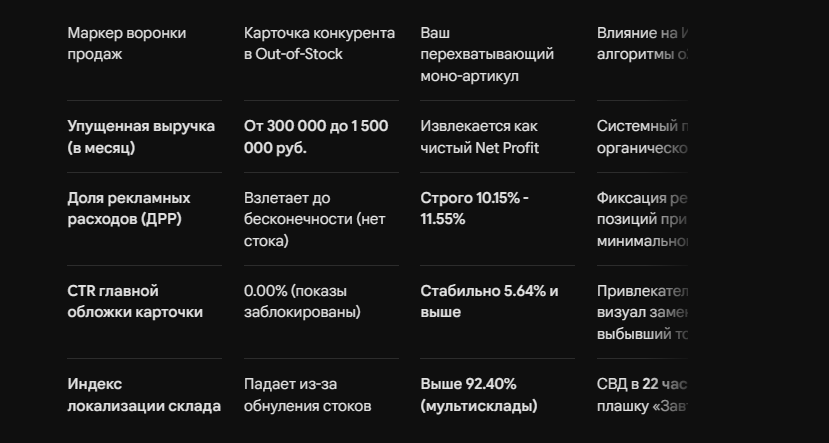Click the cell starting with 'Фиксация'

pos(642,219)
